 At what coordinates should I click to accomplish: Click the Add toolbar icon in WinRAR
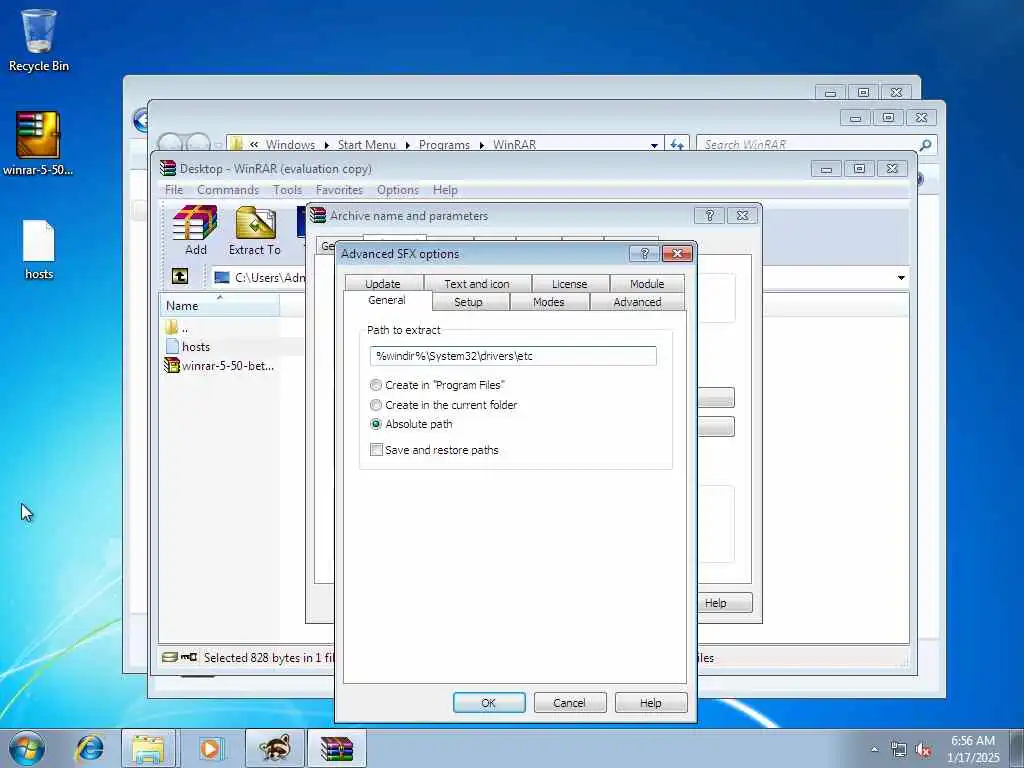tap(195, 230)
